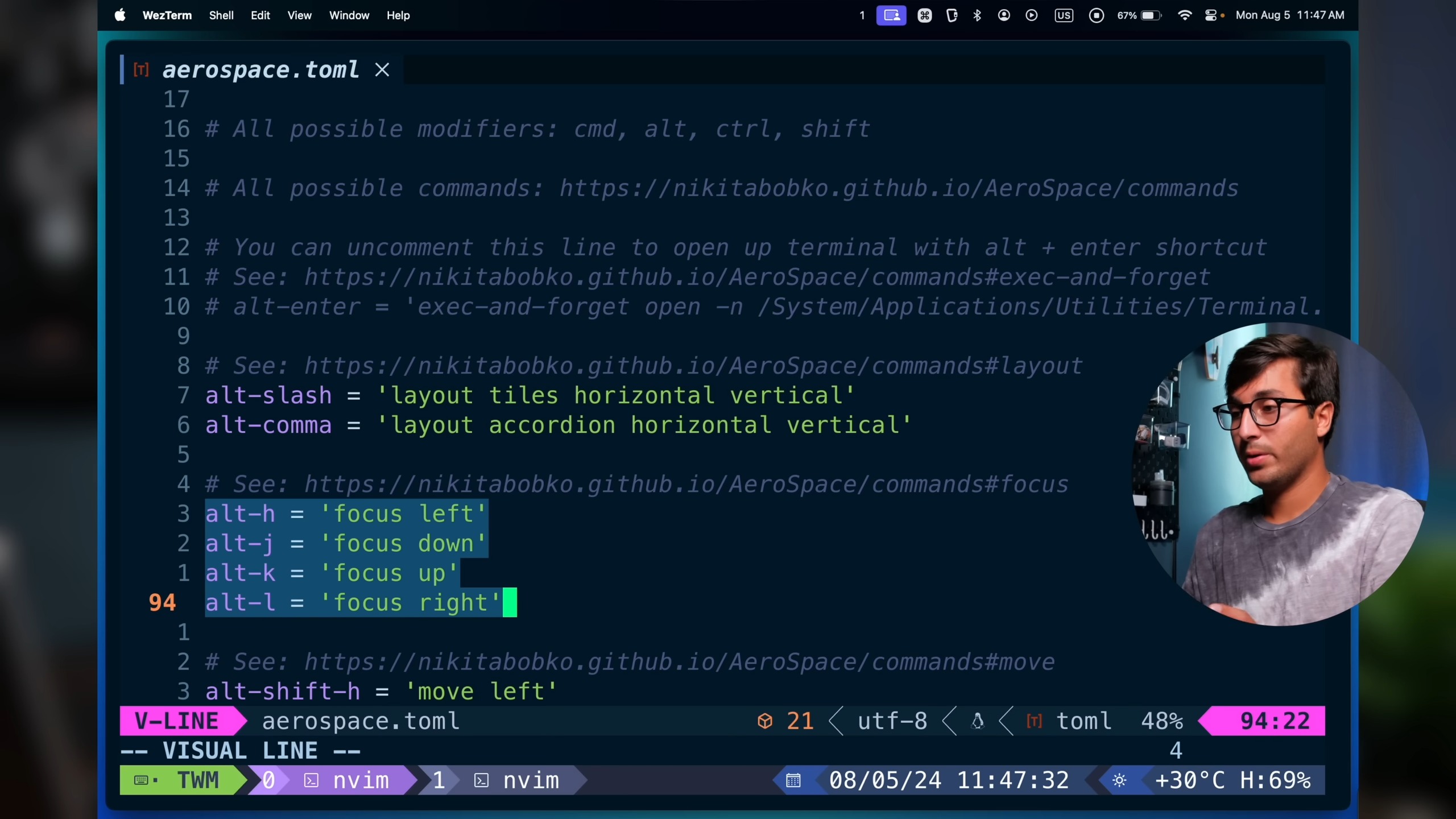Toggle Wi-Fi status icon in menu bar
1456x819 pixels.
tap(1185, 15)
